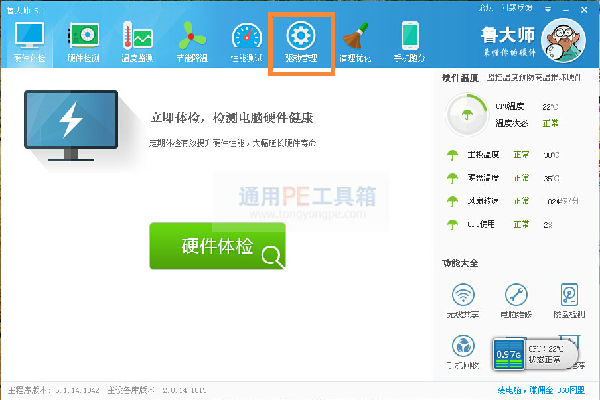Open the 论坛 forum link in title bar

point(485,8)
